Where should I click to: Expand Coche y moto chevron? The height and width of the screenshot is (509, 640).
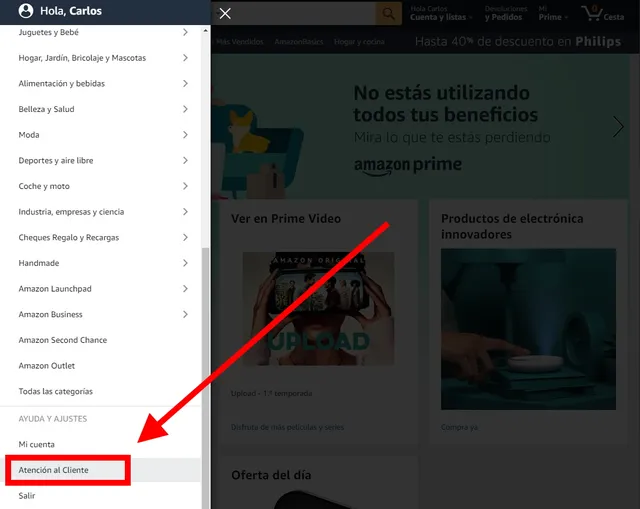pos(185,186)
